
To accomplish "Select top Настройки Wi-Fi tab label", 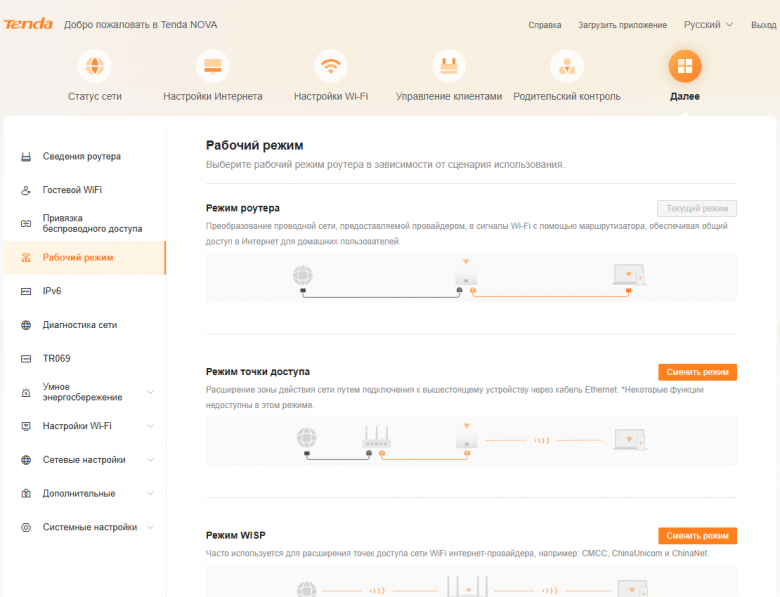I will click(x=331, y=97).
